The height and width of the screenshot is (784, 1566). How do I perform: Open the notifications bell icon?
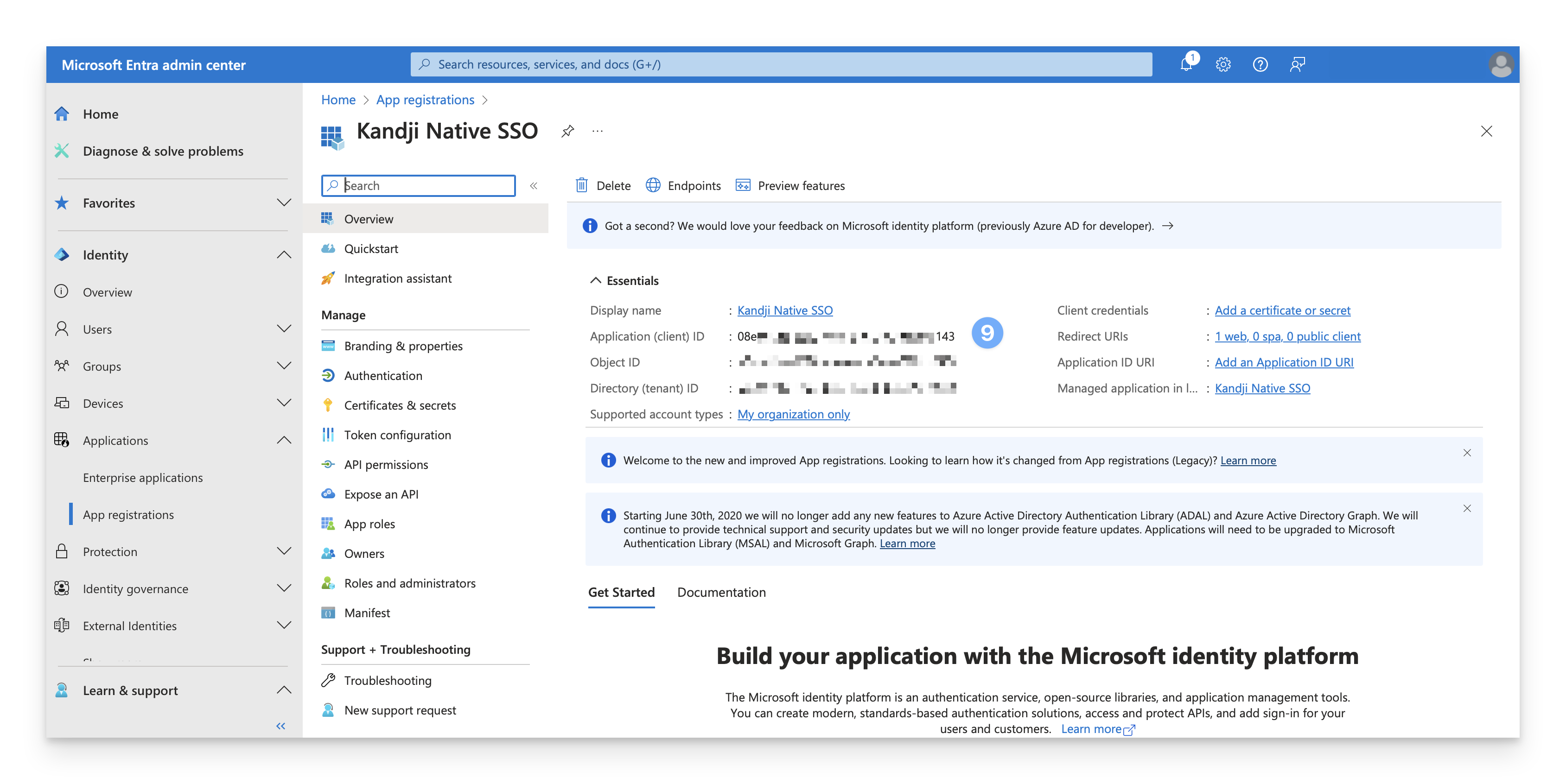(1186, 64)
